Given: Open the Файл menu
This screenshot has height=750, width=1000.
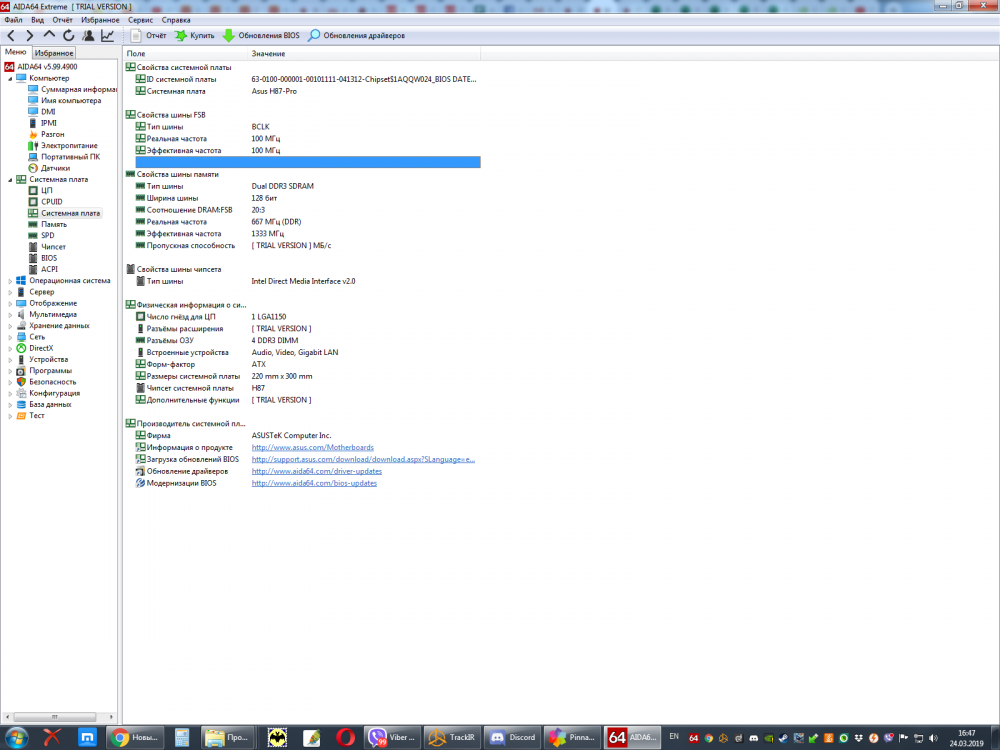Looking at the screenshot, I should pos(13,20).
